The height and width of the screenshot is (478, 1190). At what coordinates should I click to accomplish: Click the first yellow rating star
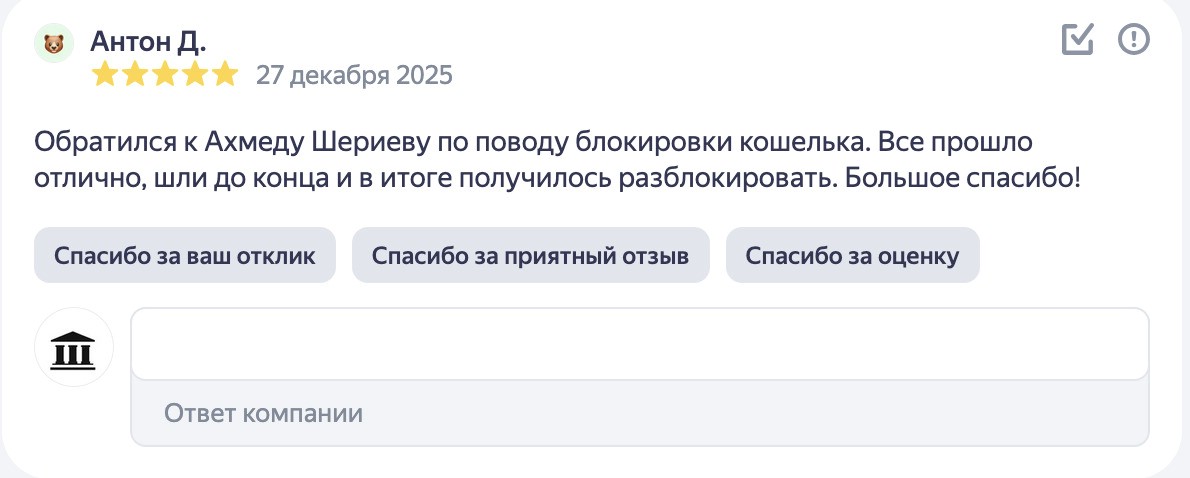pyautogui.click(x=105, y=75)
